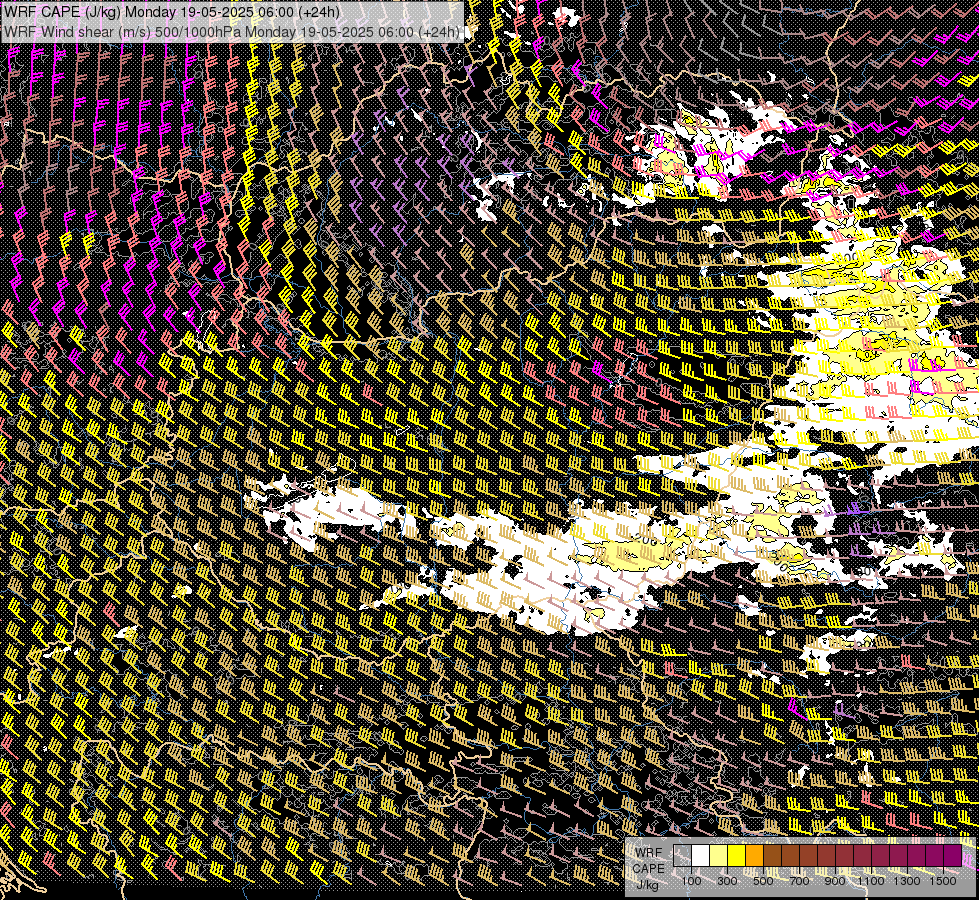Click the '1300' legend value
This screenshot has width=979, height=900.
click(x=907, y=881)
